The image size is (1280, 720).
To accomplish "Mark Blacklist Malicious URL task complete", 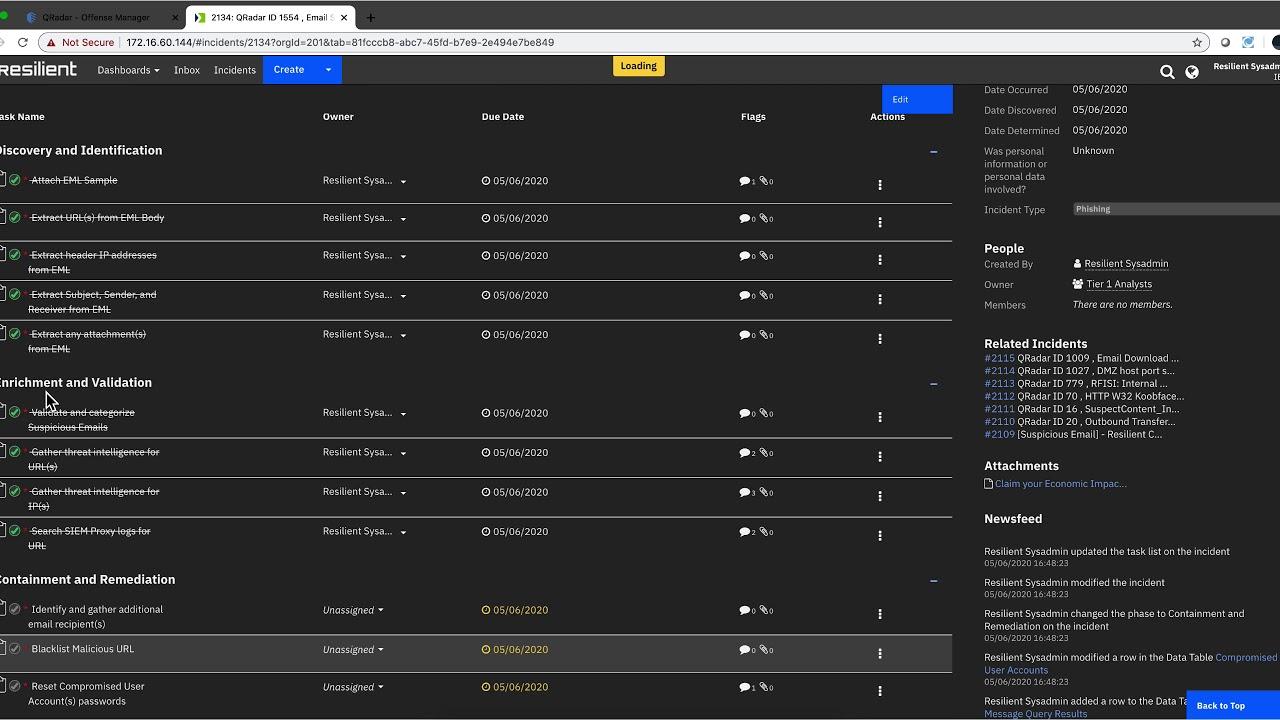I will [x=15, y=649].
